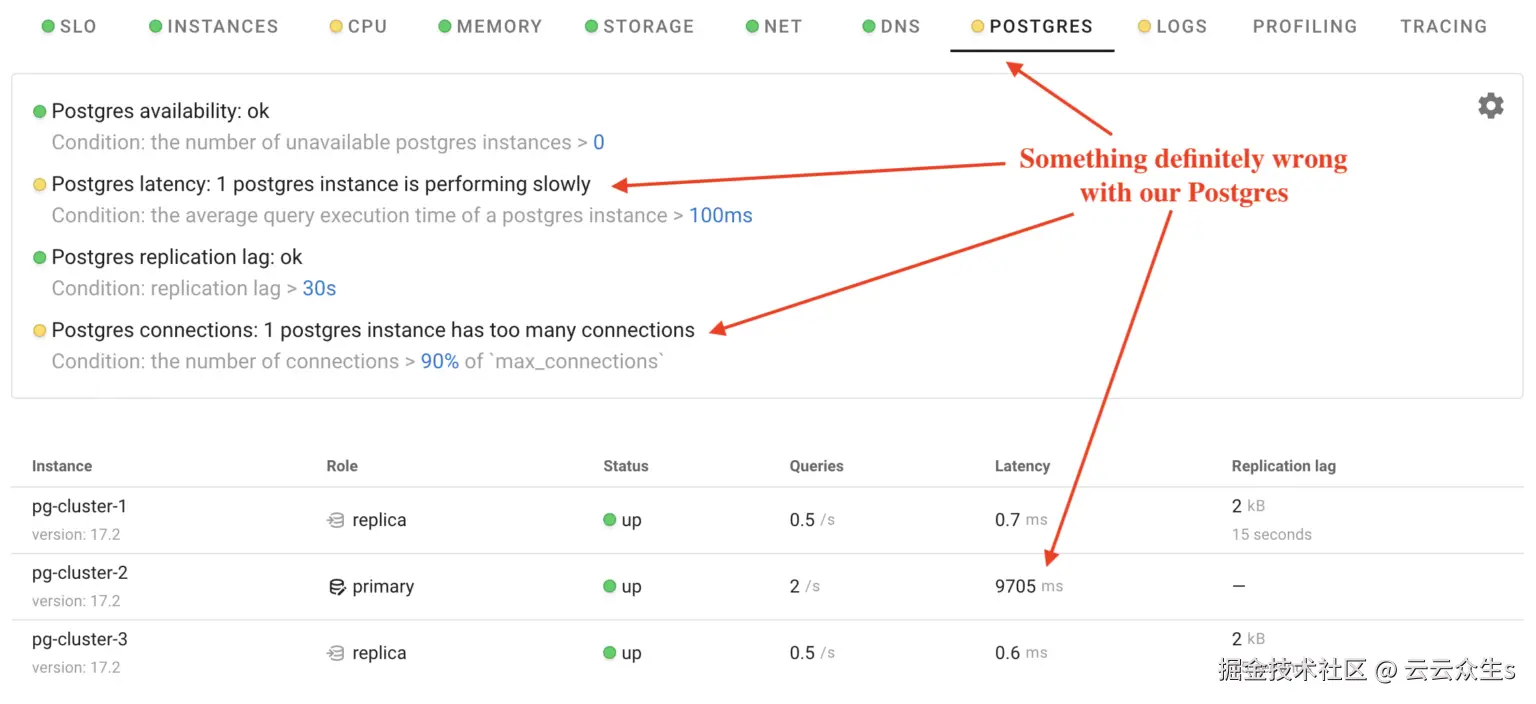This screenshot has width=1536, height=704.
Task: Change the 90% connections threshold value
Action: click(x=439, y=362)
